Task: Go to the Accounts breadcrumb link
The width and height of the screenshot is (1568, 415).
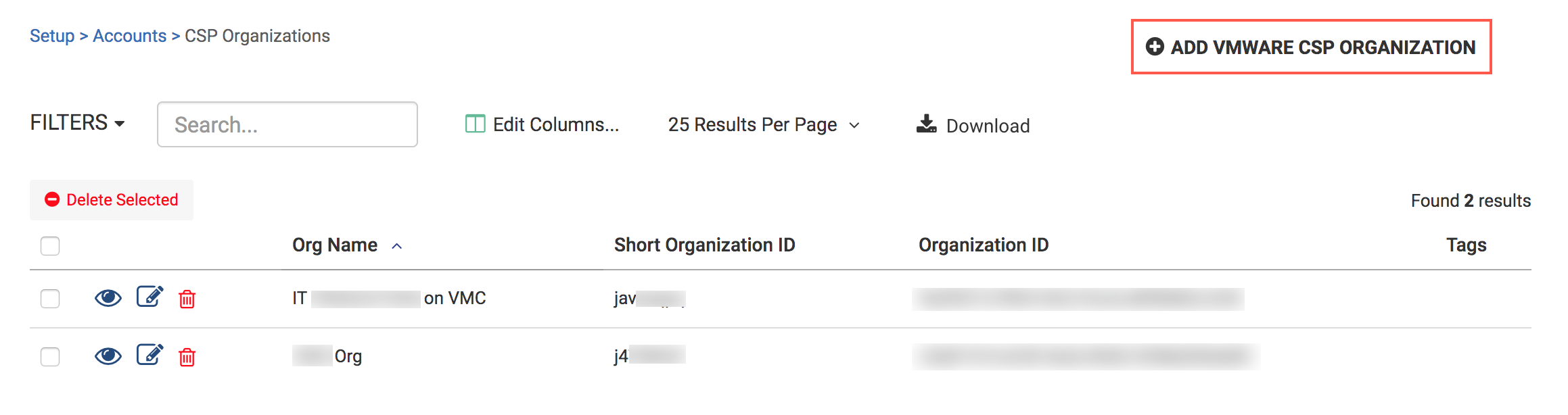Action: pyautogui.click(x=129, y=36)
